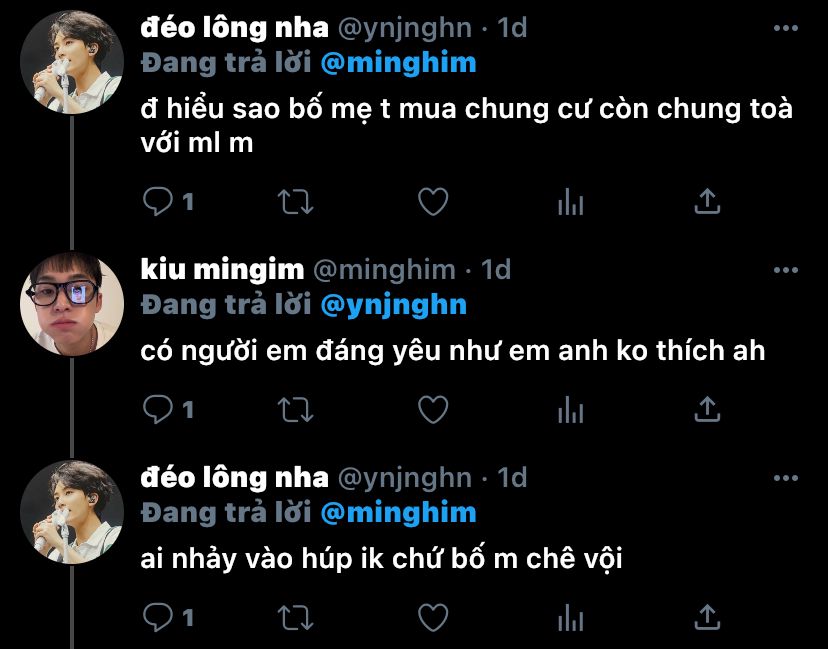828x649 pixels.
Task: Open kiu mingim's profile picture
Action: (72, 304)
